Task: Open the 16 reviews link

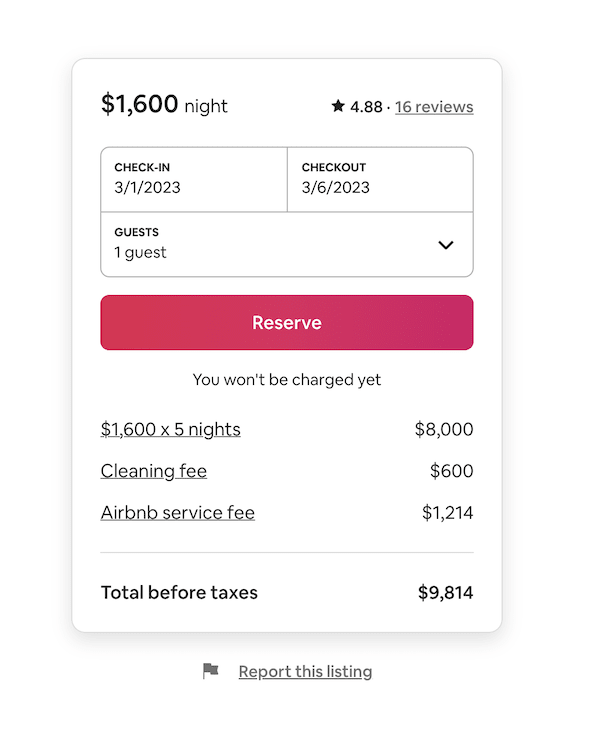Action: click(434, 107)
